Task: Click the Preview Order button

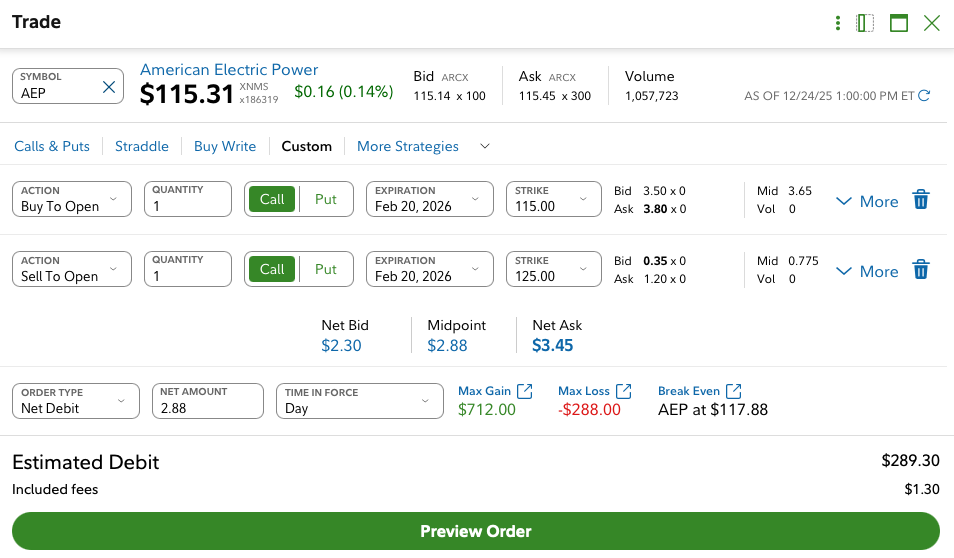Action: pyautogui.click(x=476, y=531)
